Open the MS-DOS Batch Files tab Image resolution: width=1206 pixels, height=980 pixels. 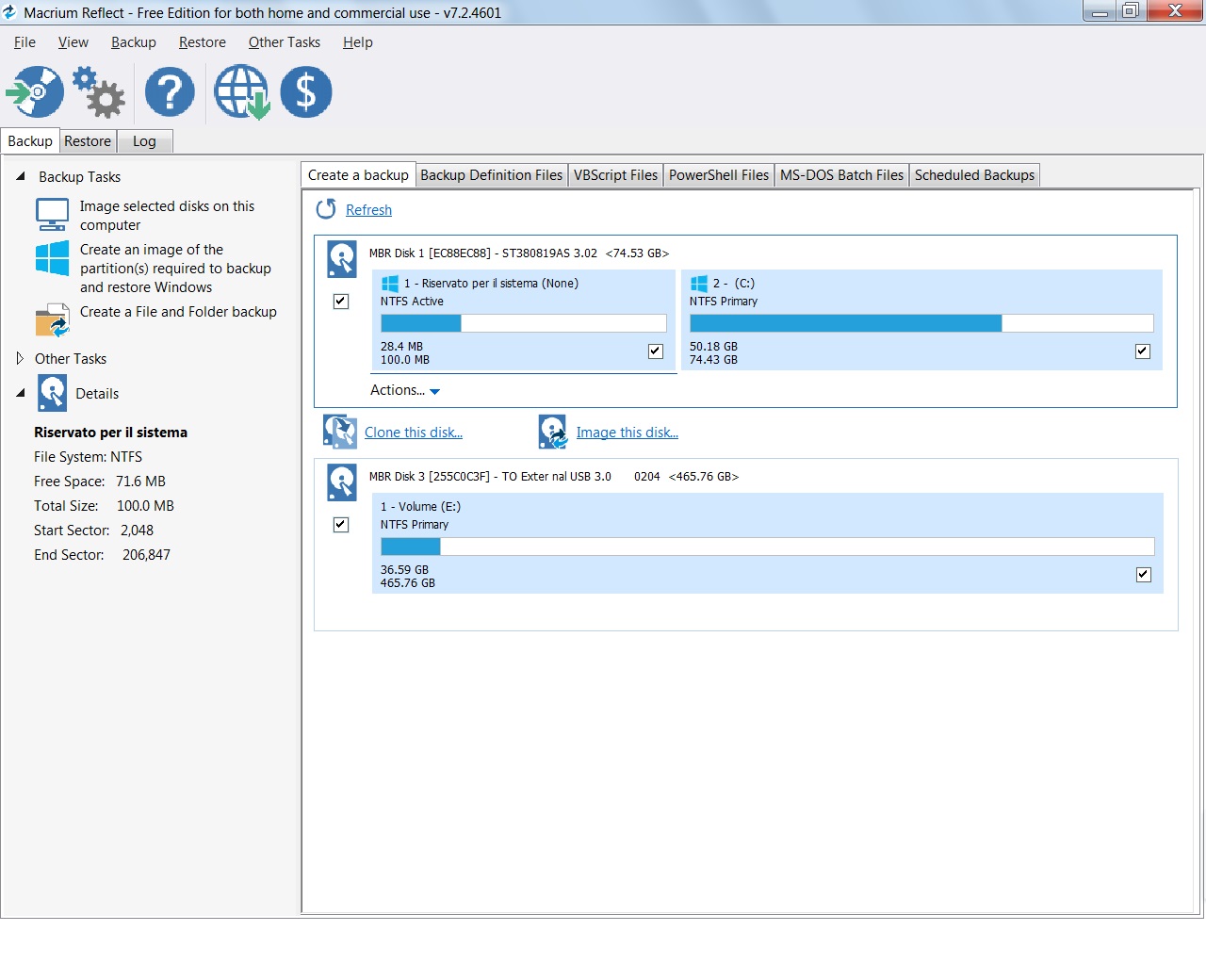point(841,175)
